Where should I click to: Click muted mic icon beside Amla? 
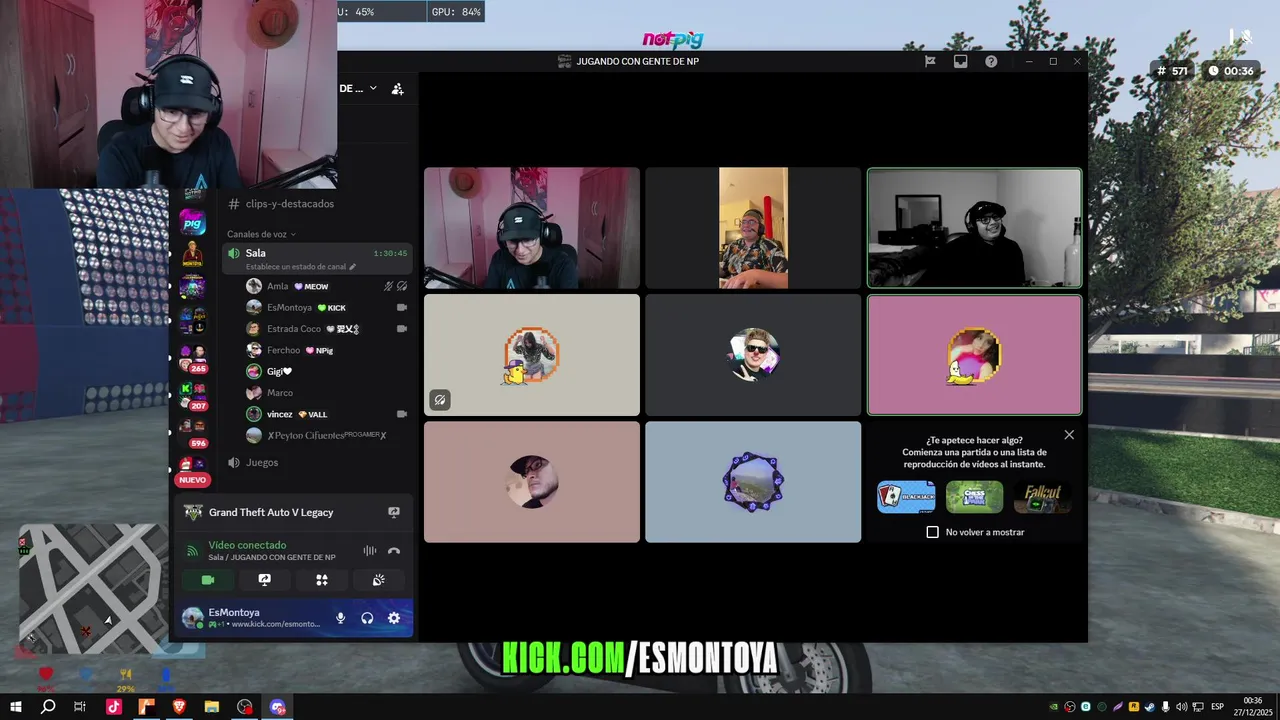tap(389, 286)
